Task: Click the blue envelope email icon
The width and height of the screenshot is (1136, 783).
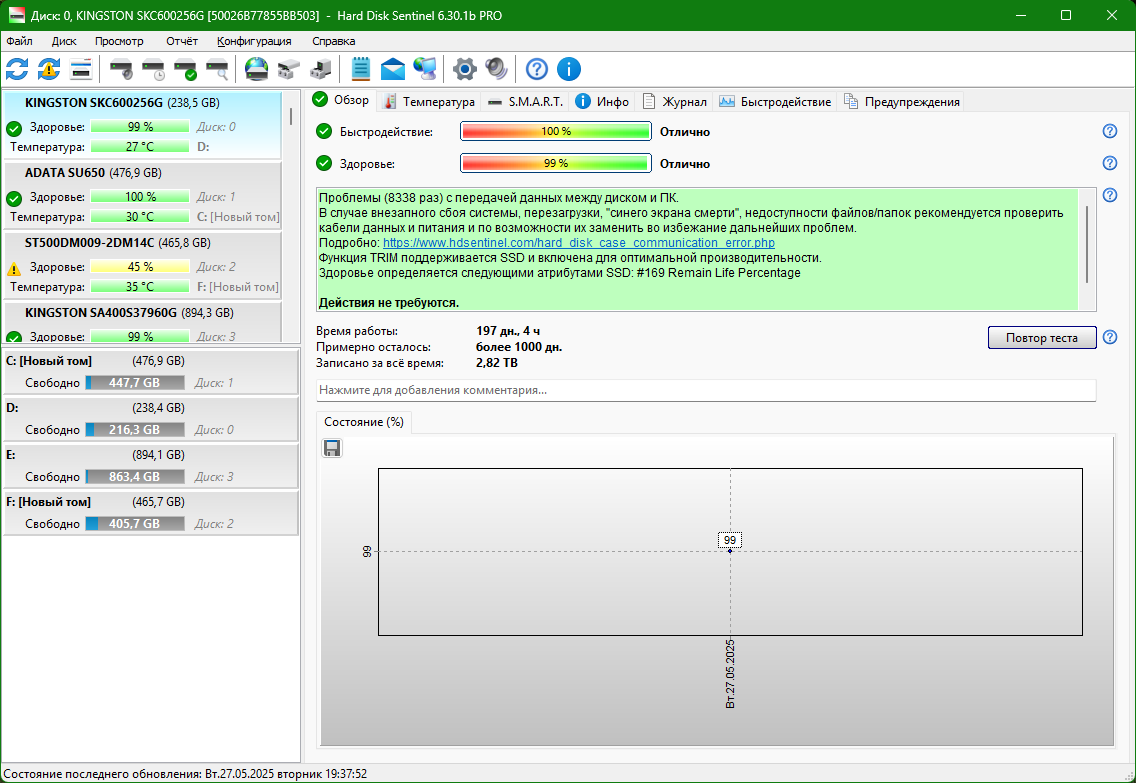Action: pyautogui.click(x=393, y=70)
